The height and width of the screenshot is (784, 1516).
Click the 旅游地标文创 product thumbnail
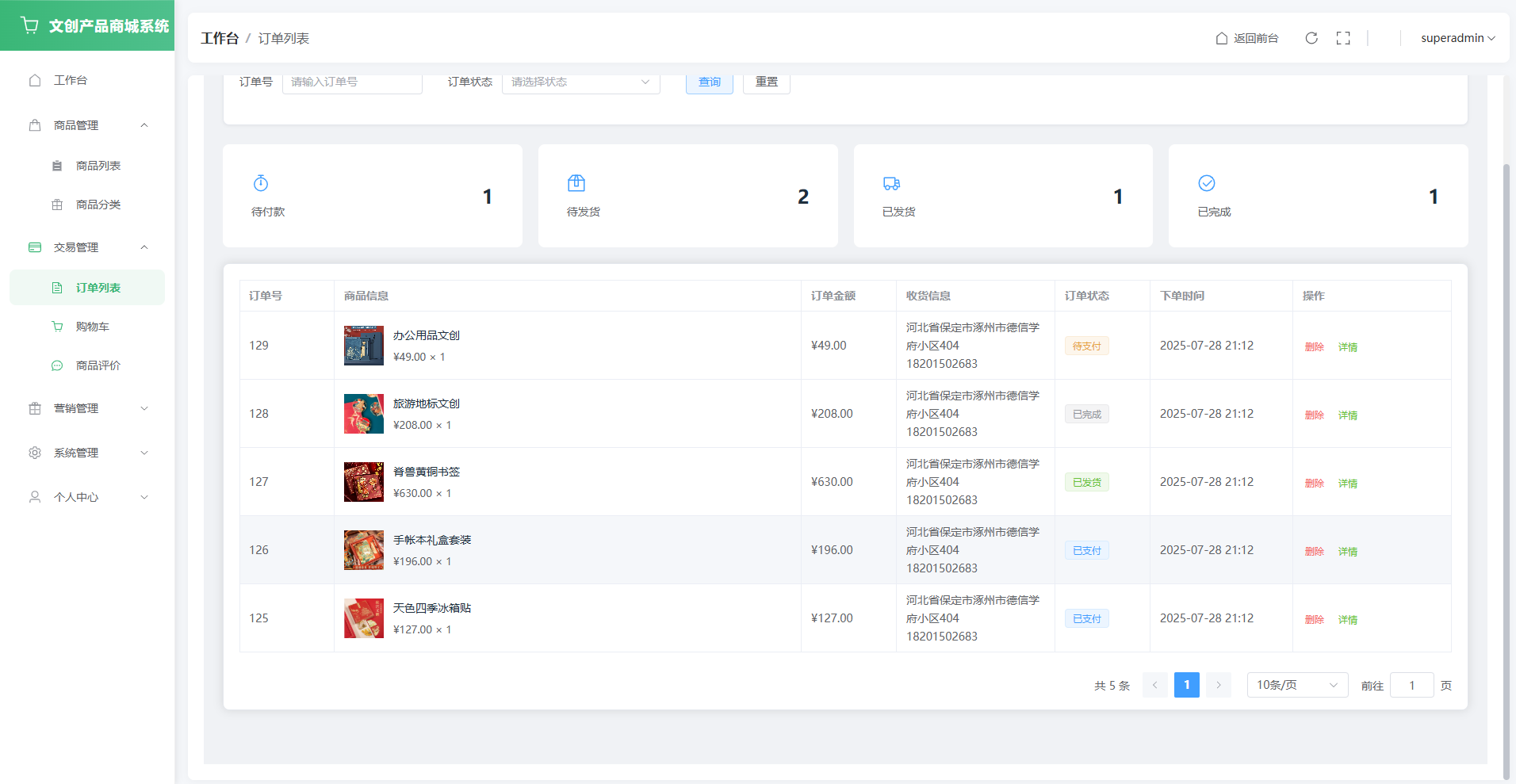coord(364,414)
